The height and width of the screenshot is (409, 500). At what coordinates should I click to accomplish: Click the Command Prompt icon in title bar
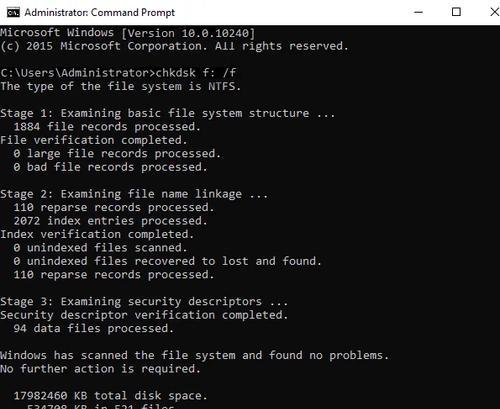[x=13, y=13]
